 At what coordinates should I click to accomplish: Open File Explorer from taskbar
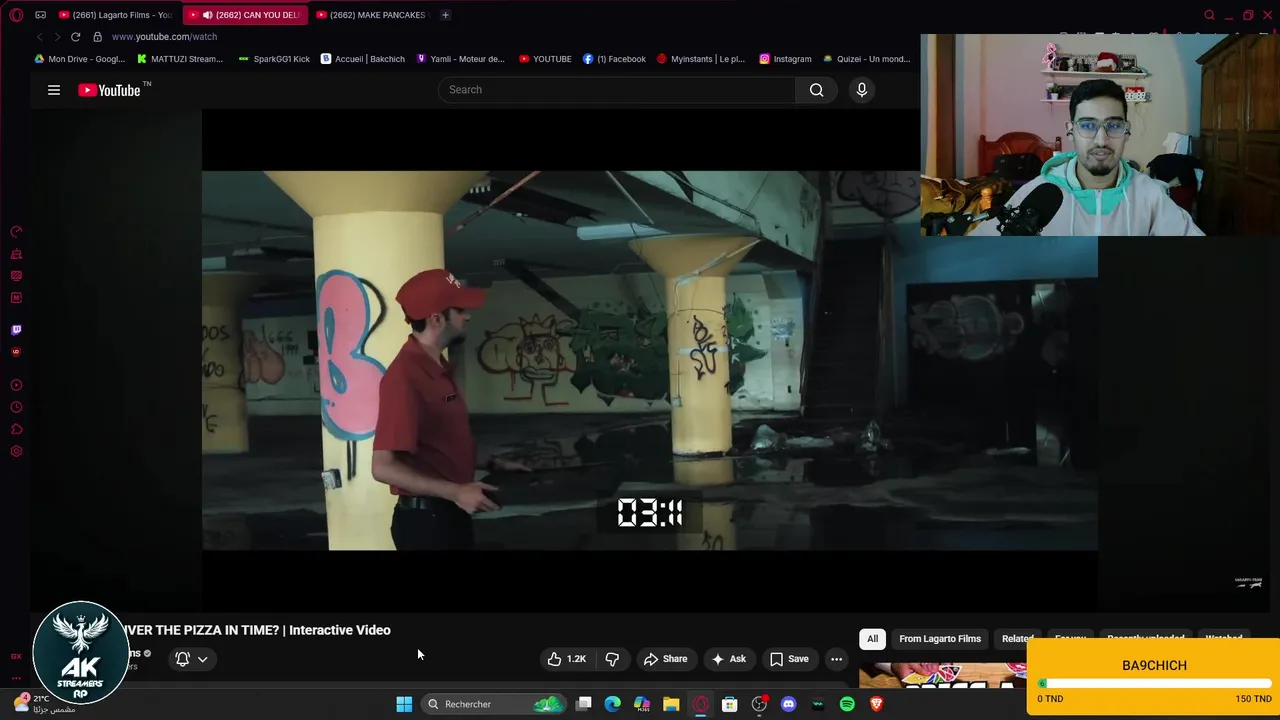(671, 704)
